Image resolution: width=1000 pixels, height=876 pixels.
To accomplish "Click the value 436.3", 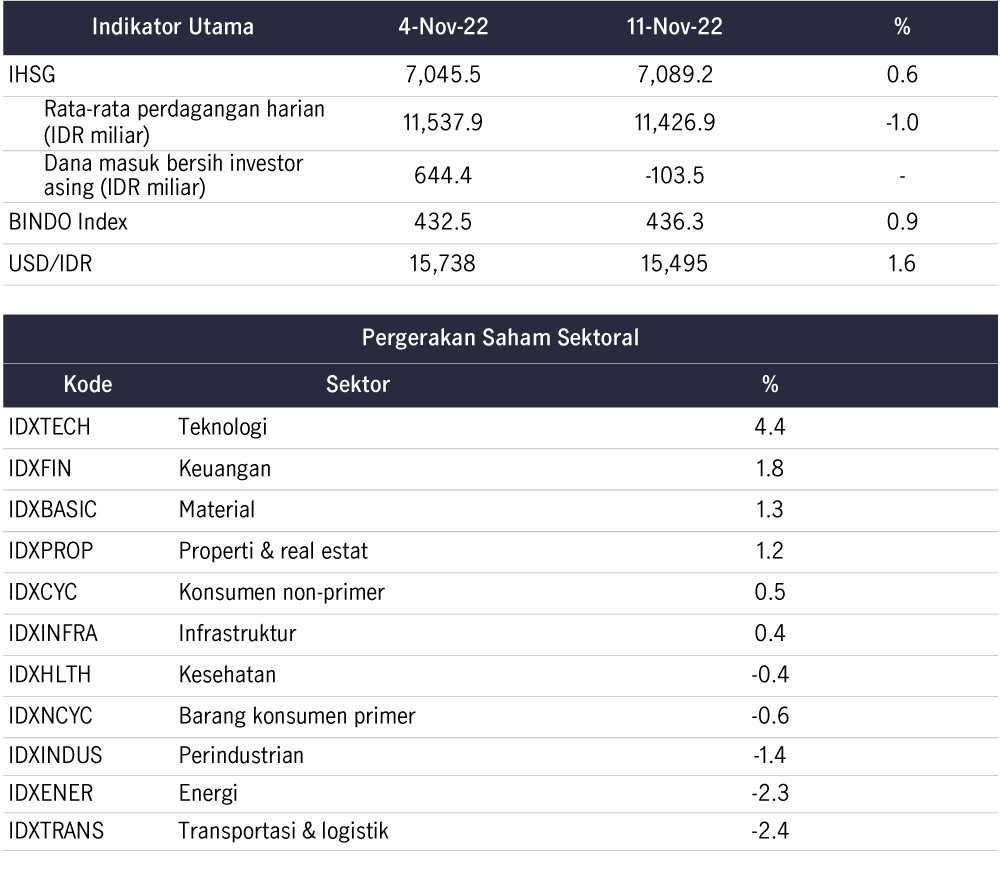I will click(675, 222).
